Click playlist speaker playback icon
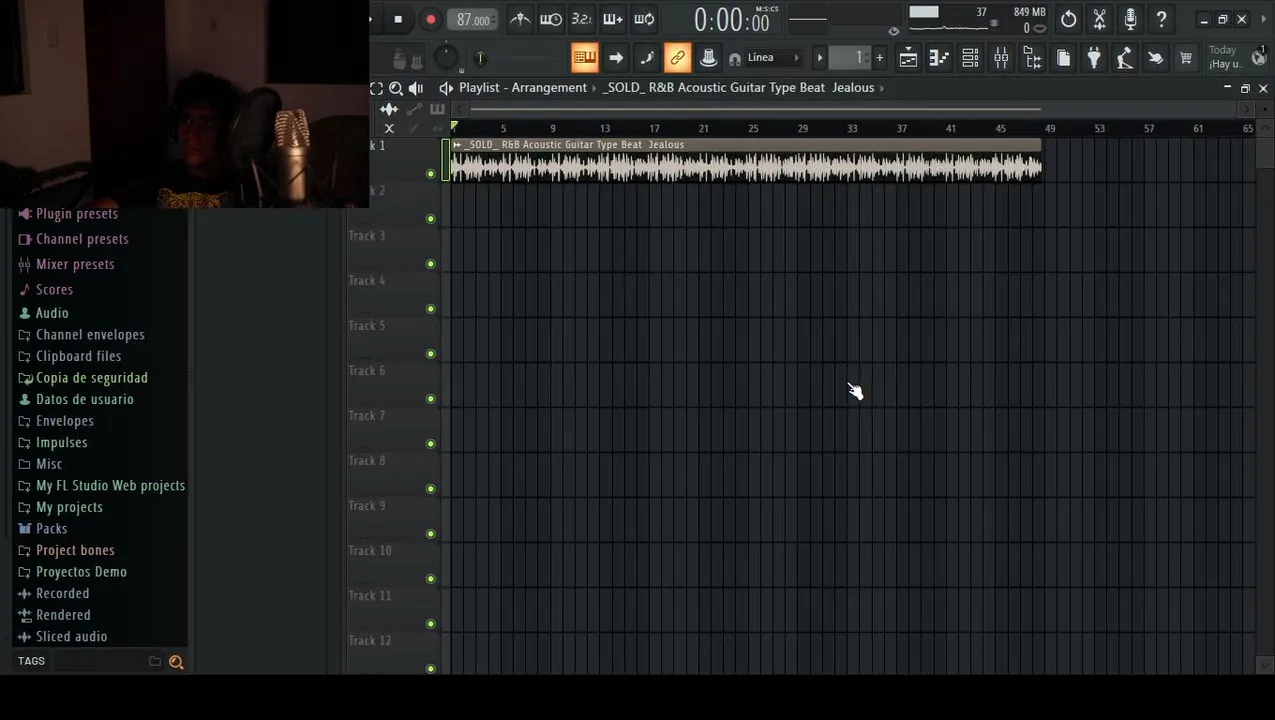This screenshot has width=1275, height=720. [416, 88]
